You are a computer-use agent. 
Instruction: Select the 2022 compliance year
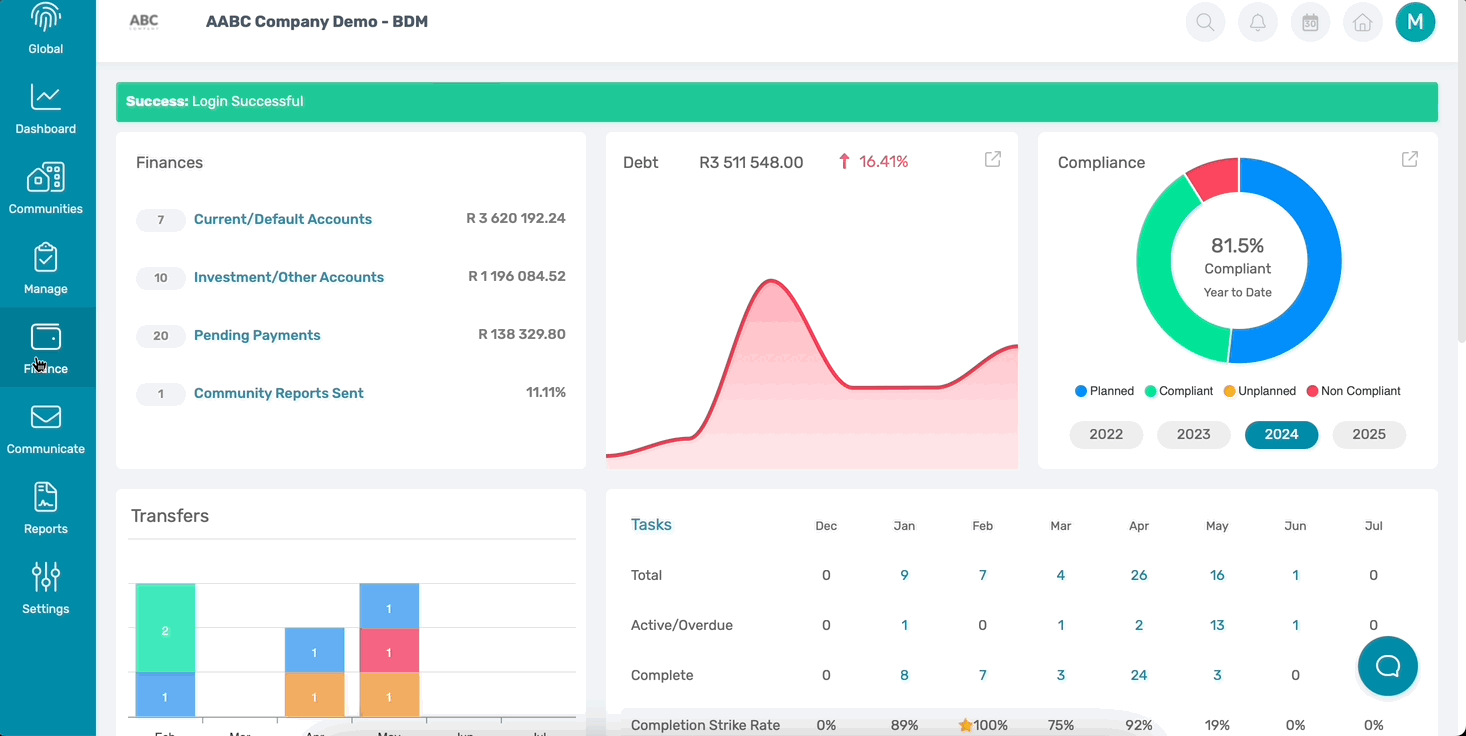(x=1106, y=434)
